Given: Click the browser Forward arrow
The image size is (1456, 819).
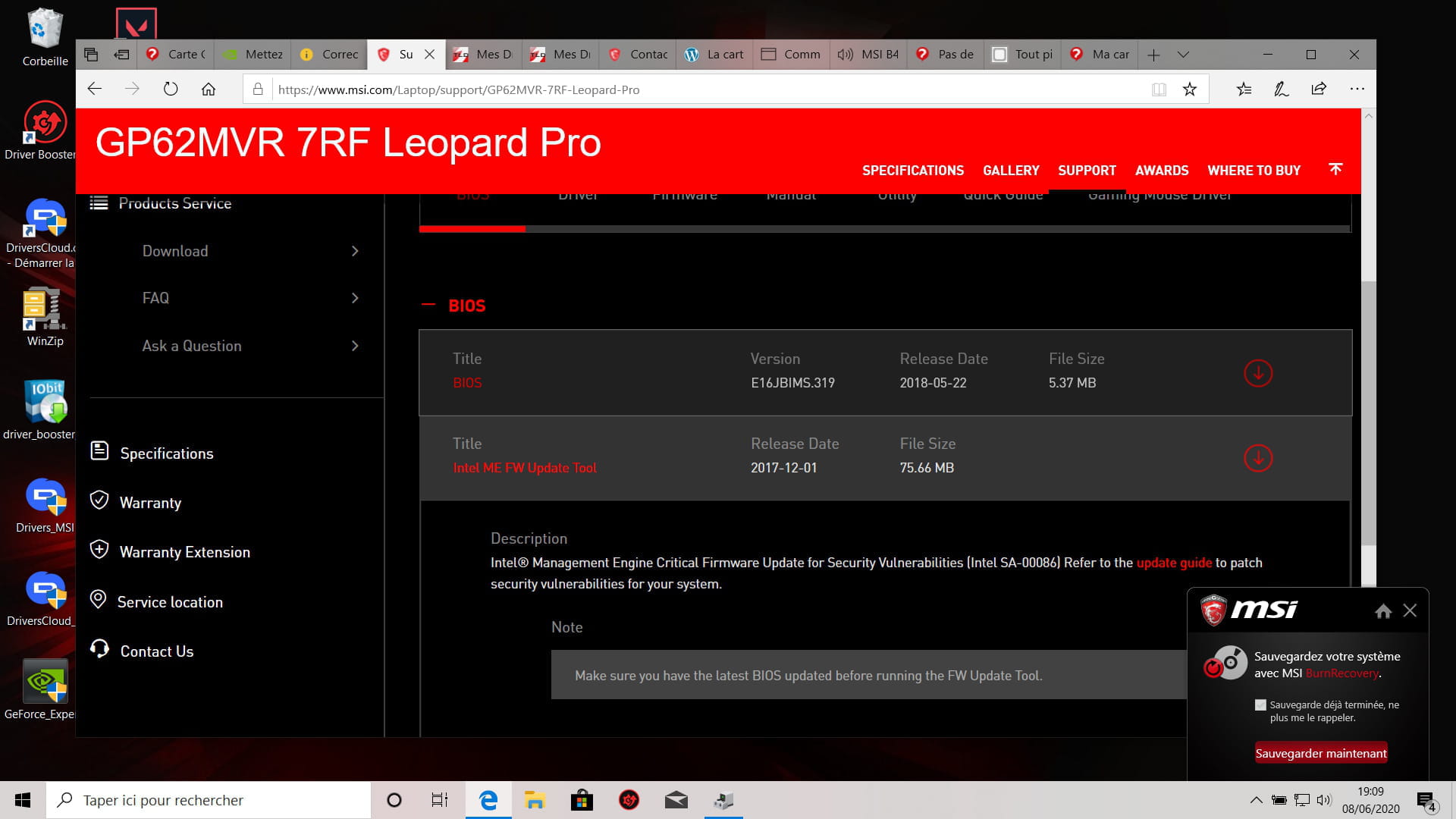Looking at the screenshot, I should (x=133, y=89).
